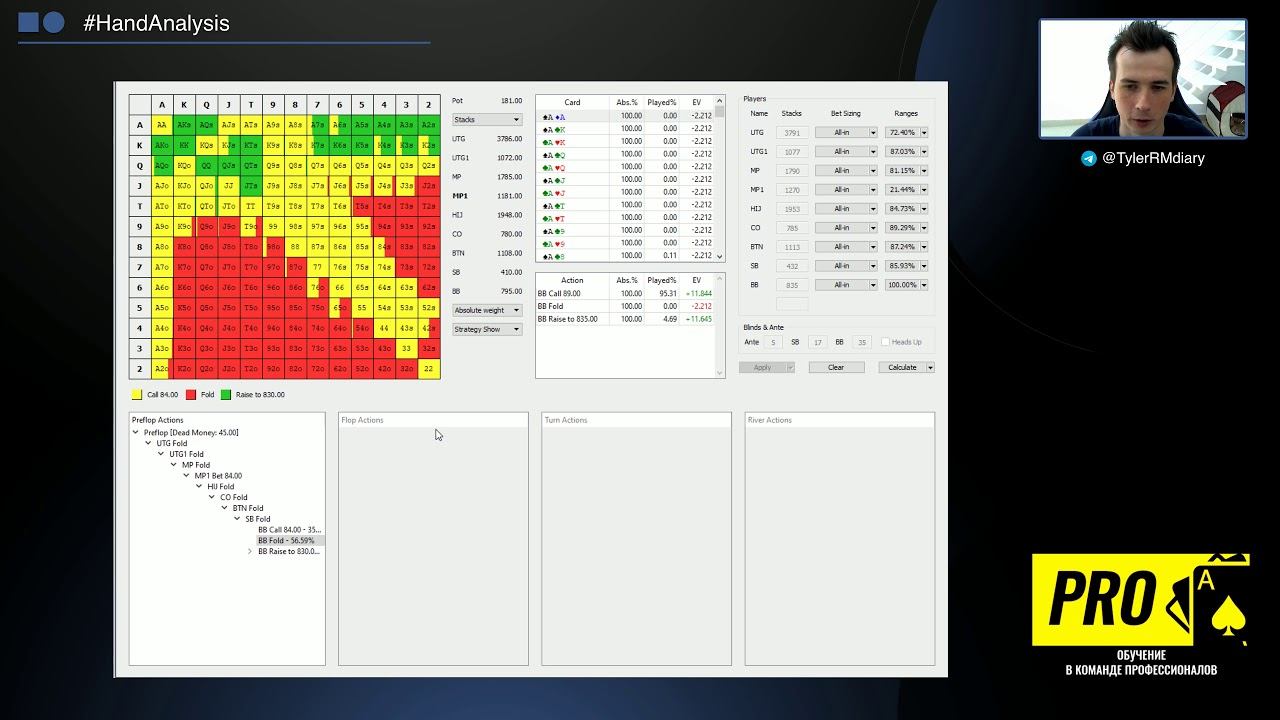Click the River Actions panel header
1280x720 pixels.
[x=840, y=420]
